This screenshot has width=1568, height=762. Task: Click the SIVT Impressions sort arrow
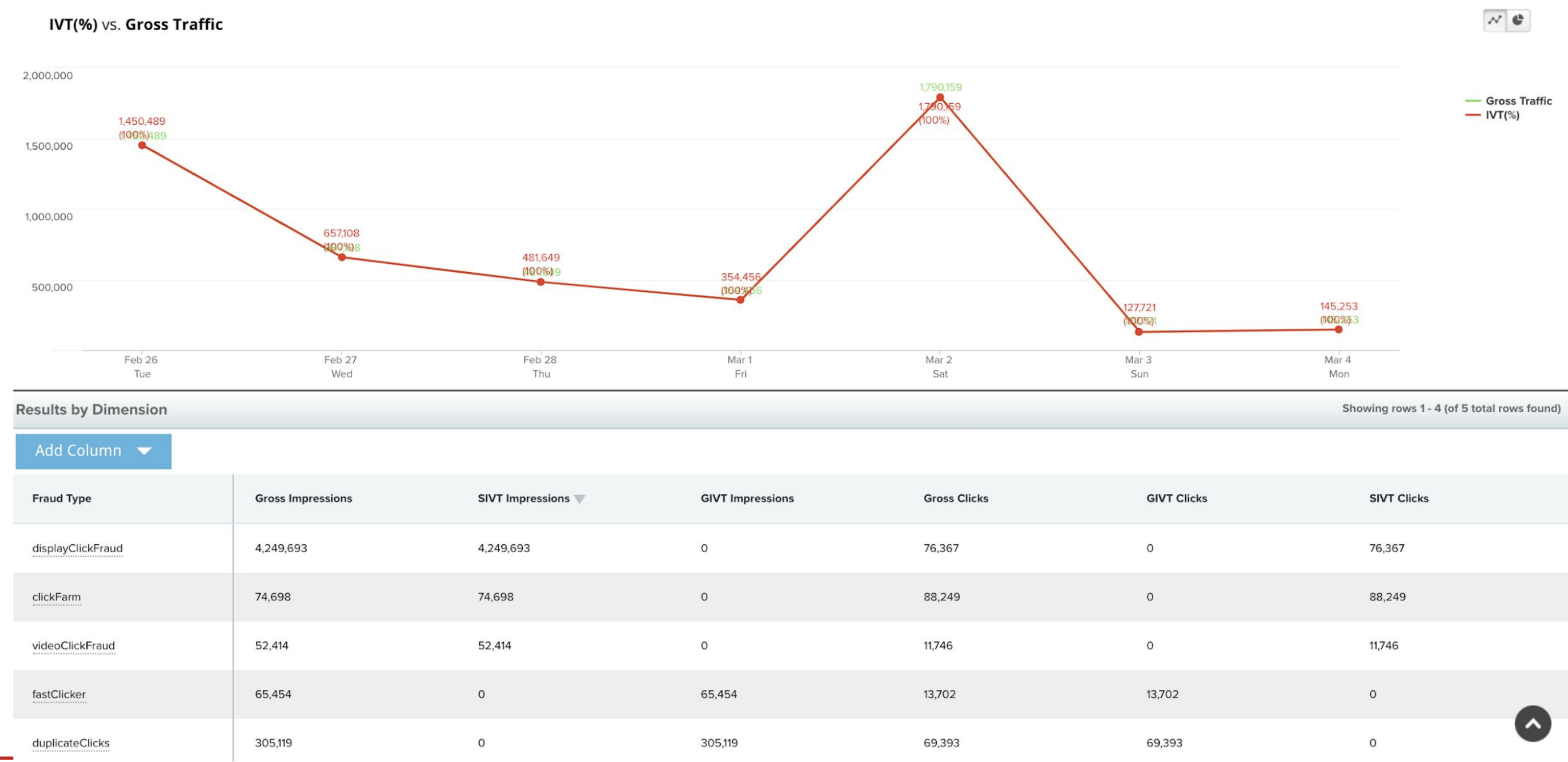coord(579,500)
